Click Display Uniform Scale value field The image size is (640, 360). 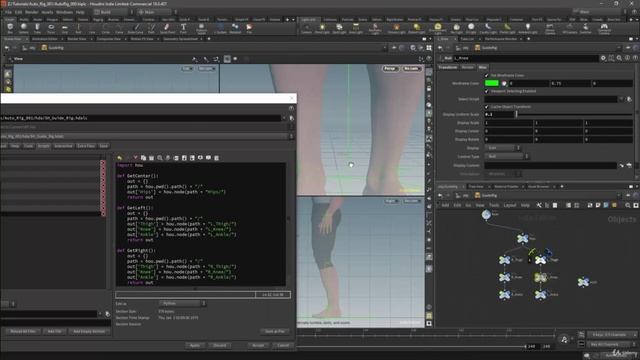coord(499,115)
